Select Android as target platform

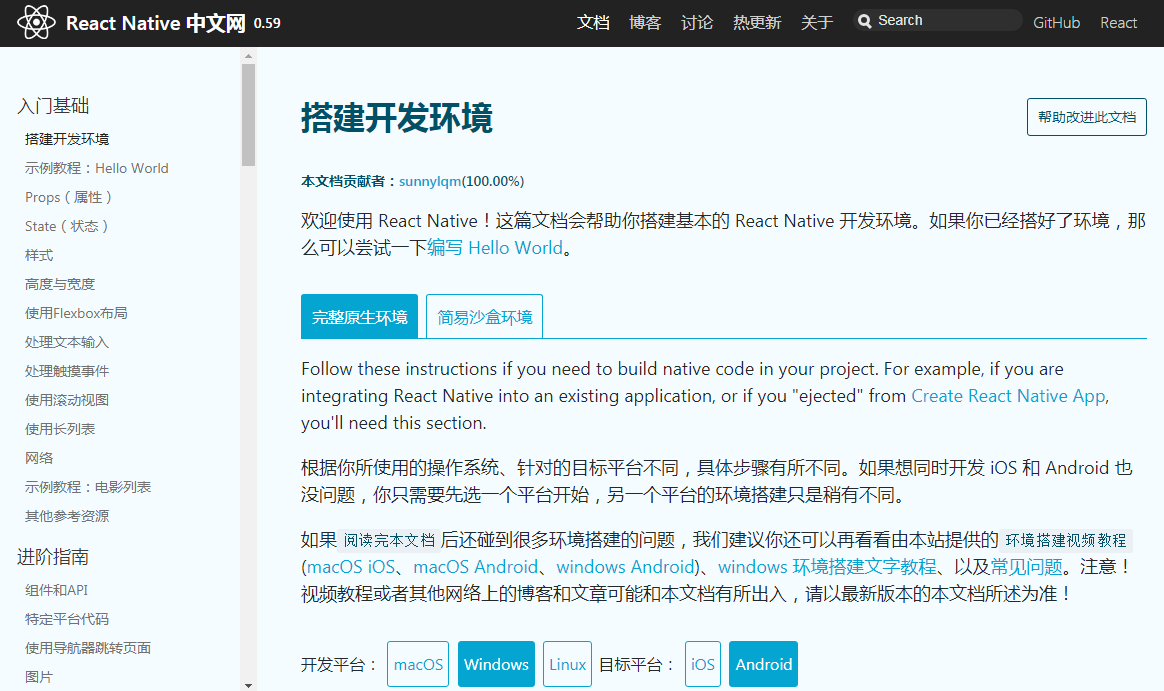[763, 664]
